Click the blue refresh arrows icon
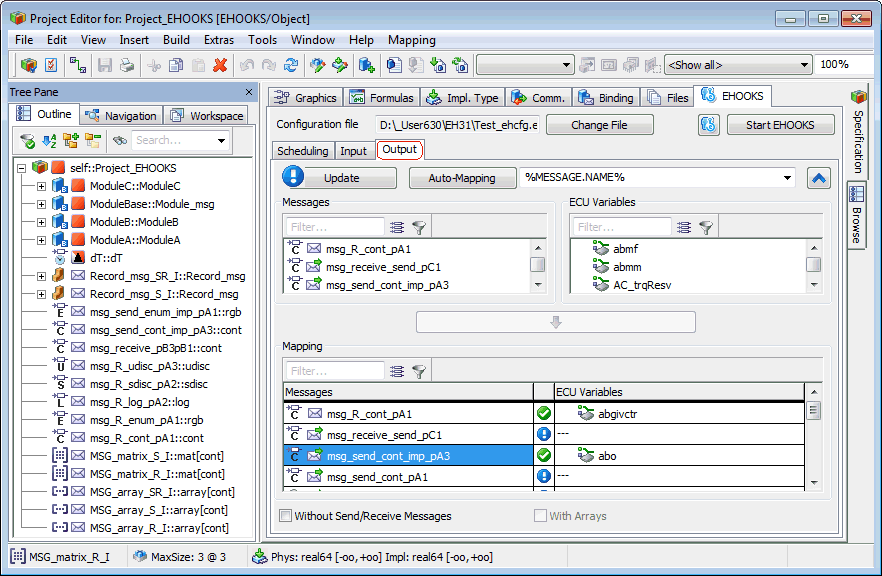This screenshot has width=882, height=576. [x=291, y=65]
